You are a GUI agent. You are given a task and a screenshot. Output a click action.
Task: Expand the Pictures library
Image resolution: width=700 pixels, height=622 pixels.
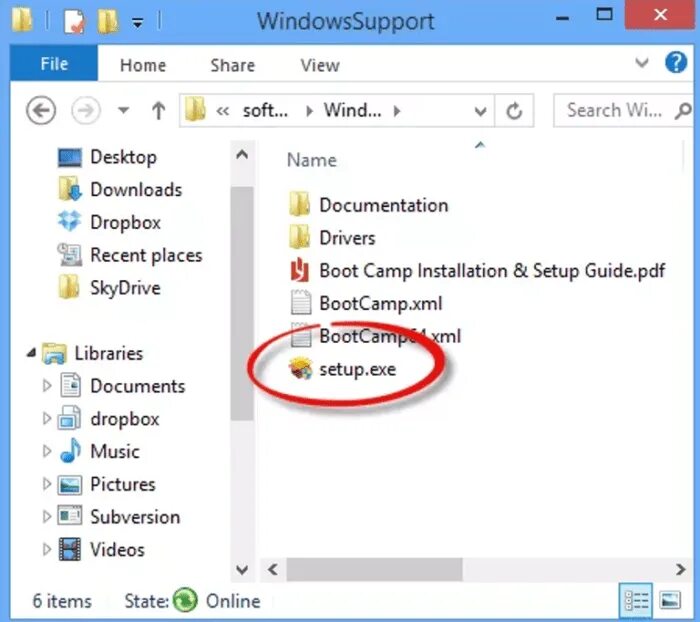(46, 484)
